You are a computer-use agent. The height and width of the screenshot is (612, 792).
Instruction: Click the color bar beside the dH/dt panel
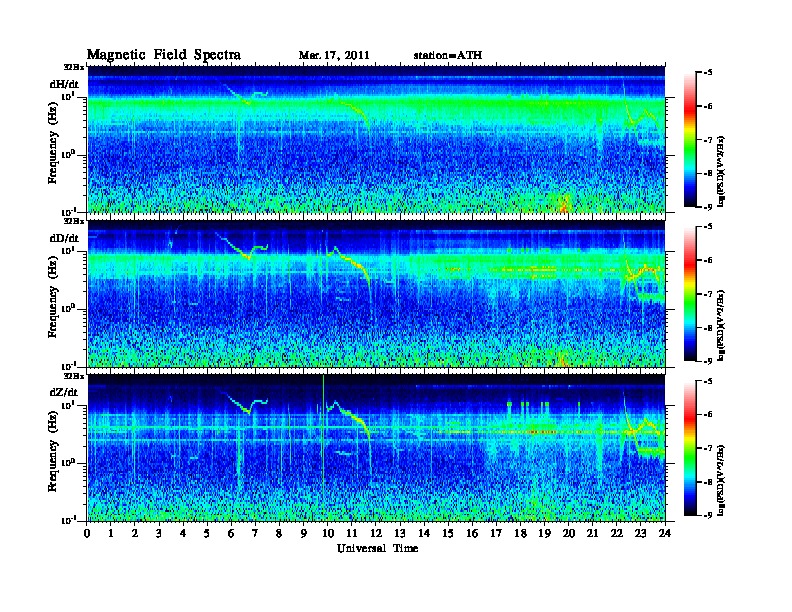(x=689, y=139)
